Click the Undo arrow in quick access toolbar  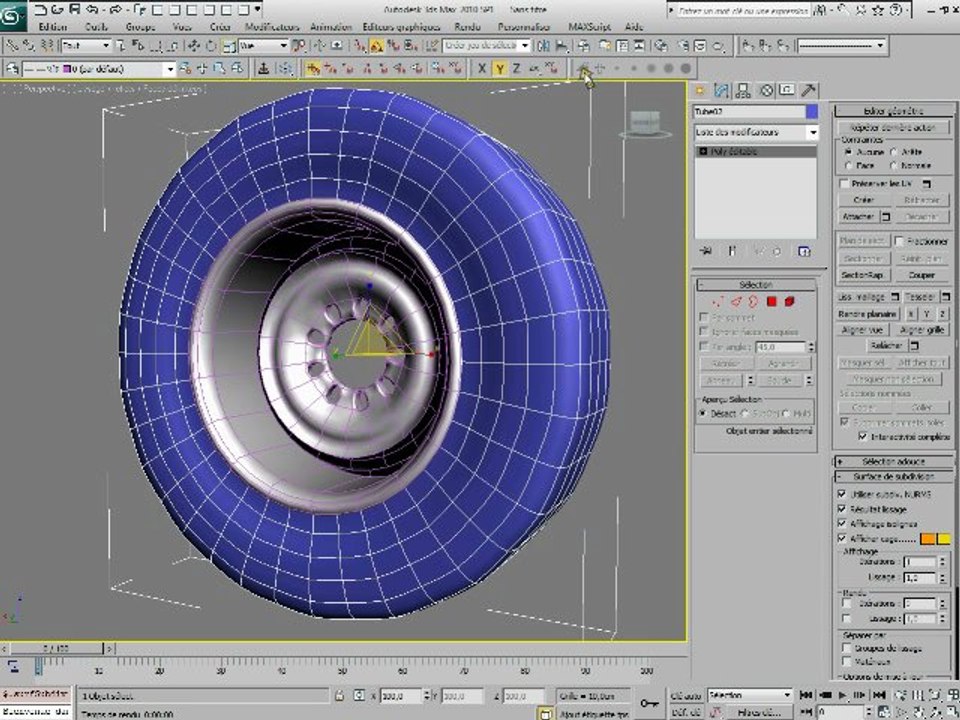click(x=92, y=9)
